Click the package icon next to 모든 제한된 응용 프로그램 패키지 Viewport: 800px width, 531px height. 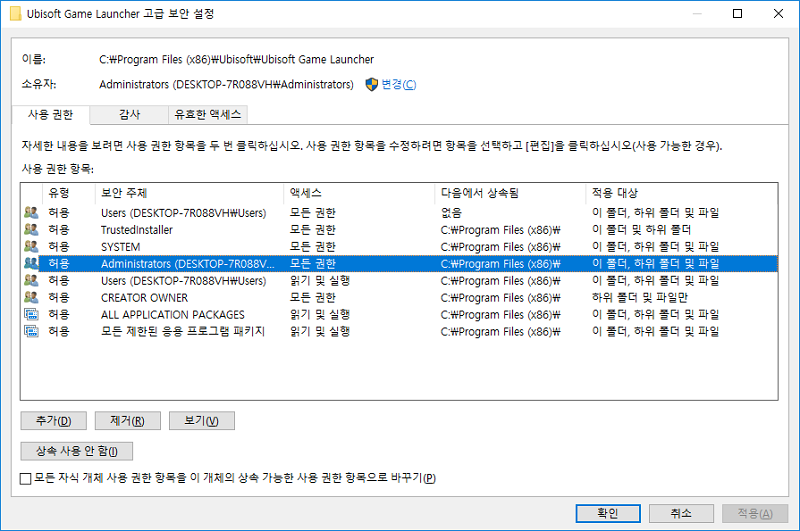(31, 331)
